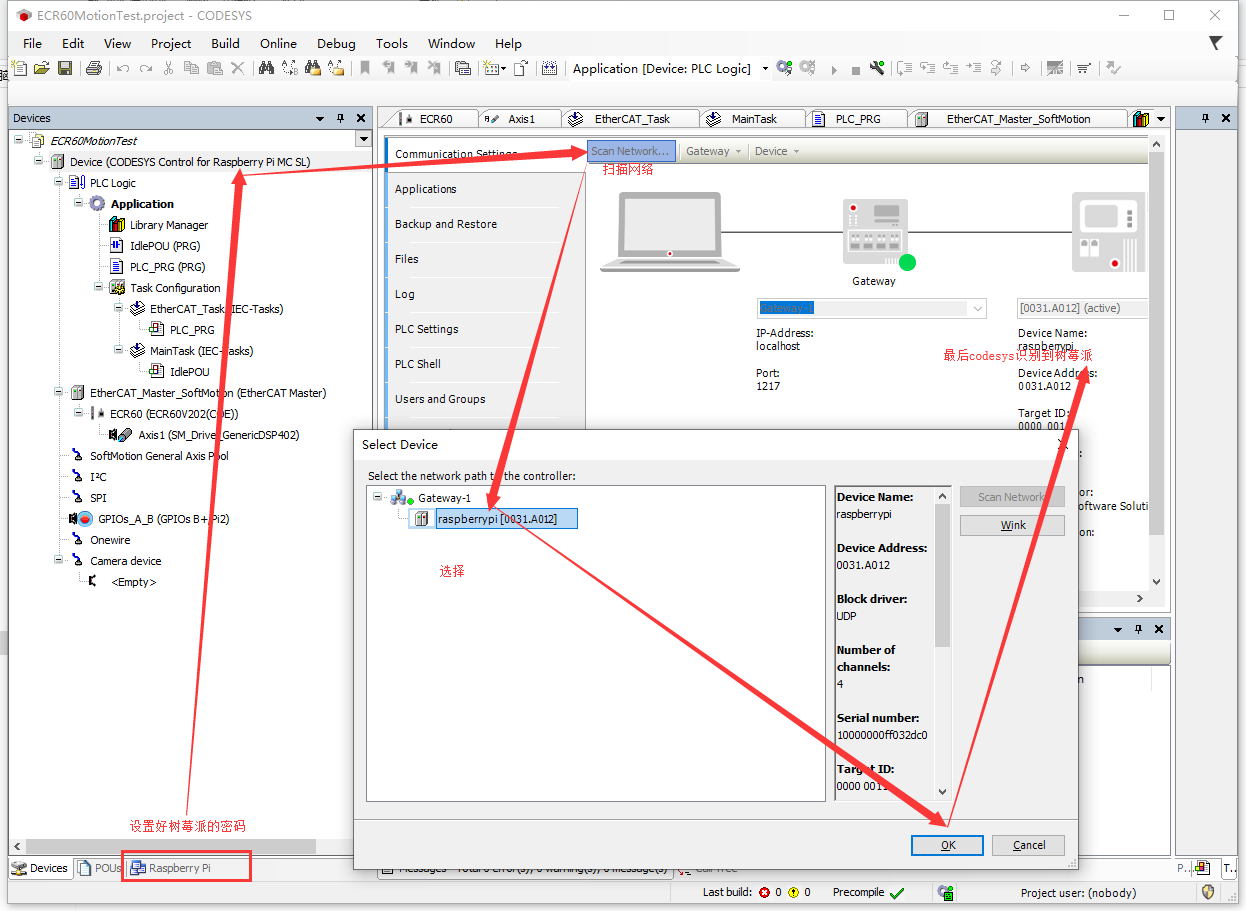Click the Wink button

tap(1012, 525)
